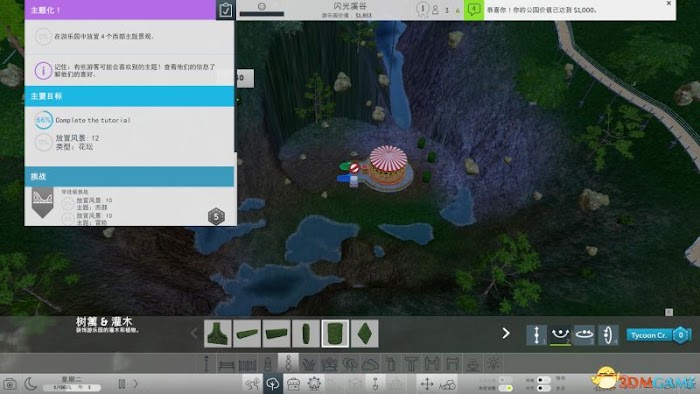Toggle the yellow-lit switch in bottom bar
This screenshot has height=394, width=700.
click(x=506, y=388)
